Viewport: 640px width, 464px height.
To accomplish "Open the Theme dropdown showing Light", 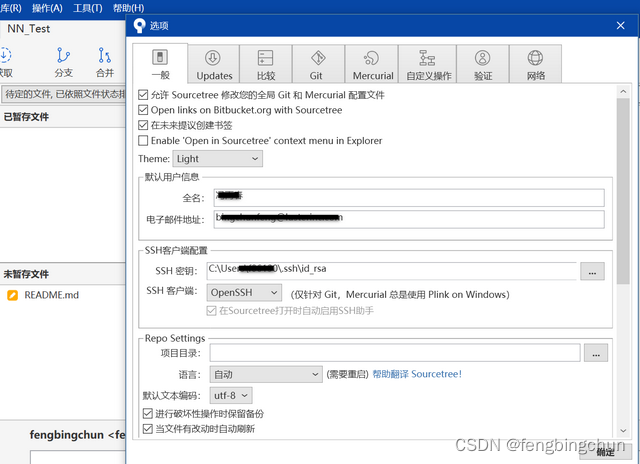I will (x=218, y=159).
